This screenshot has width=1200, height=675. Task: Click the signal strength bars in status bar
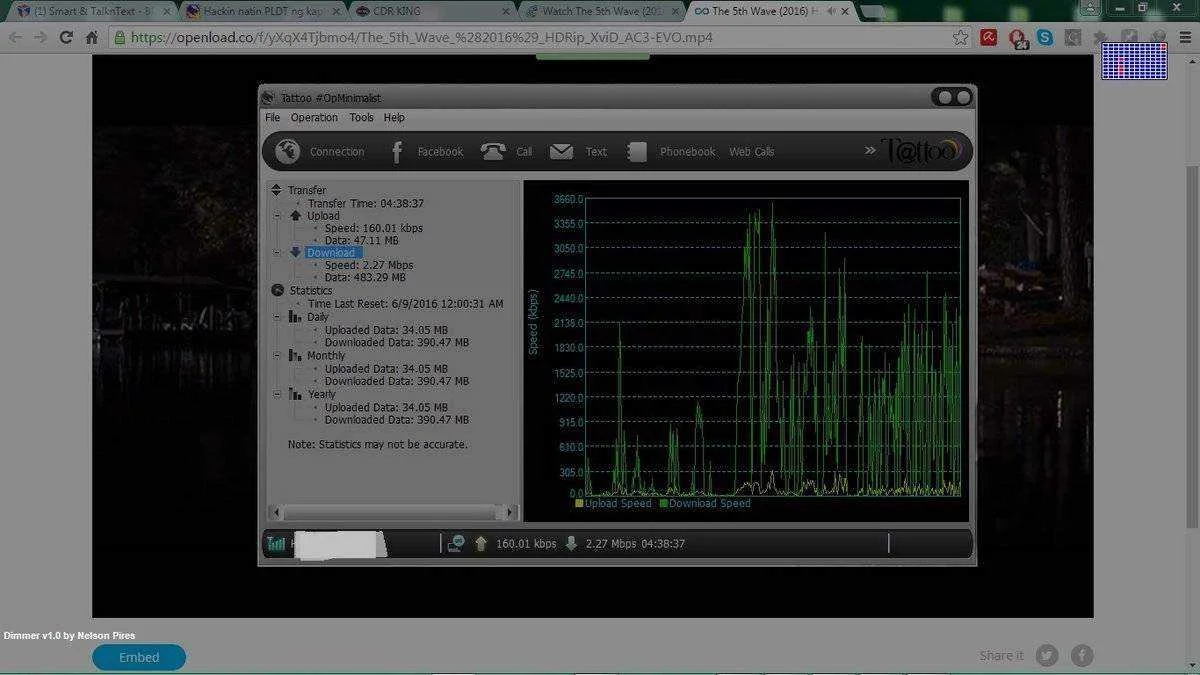[277, 544]
